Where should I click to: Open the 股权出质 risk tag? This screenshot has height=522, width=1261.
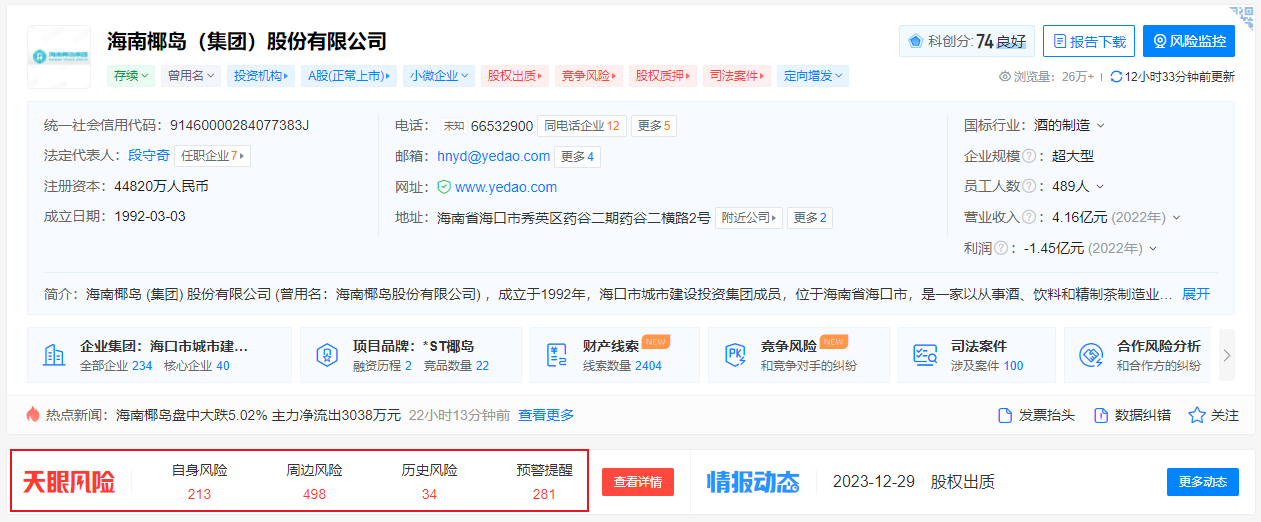click(513, 76)
